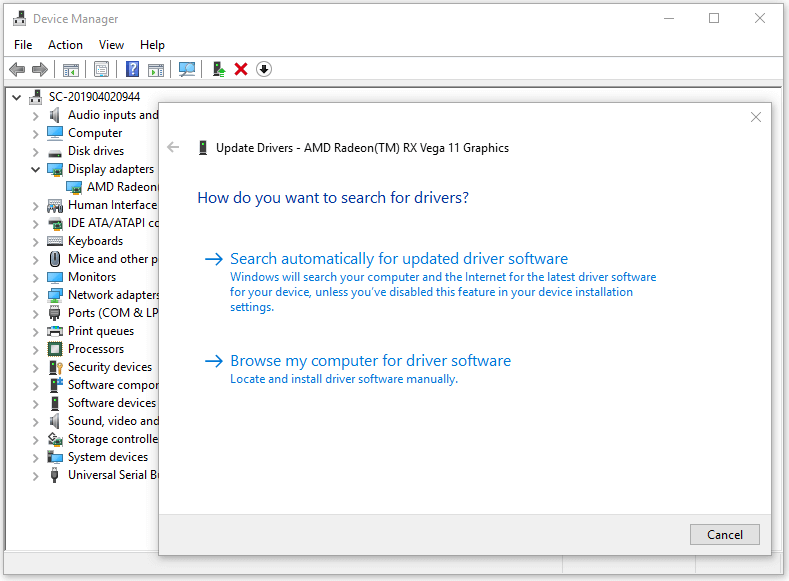Expand the Monitors node arrow

(x=35, y=278)
